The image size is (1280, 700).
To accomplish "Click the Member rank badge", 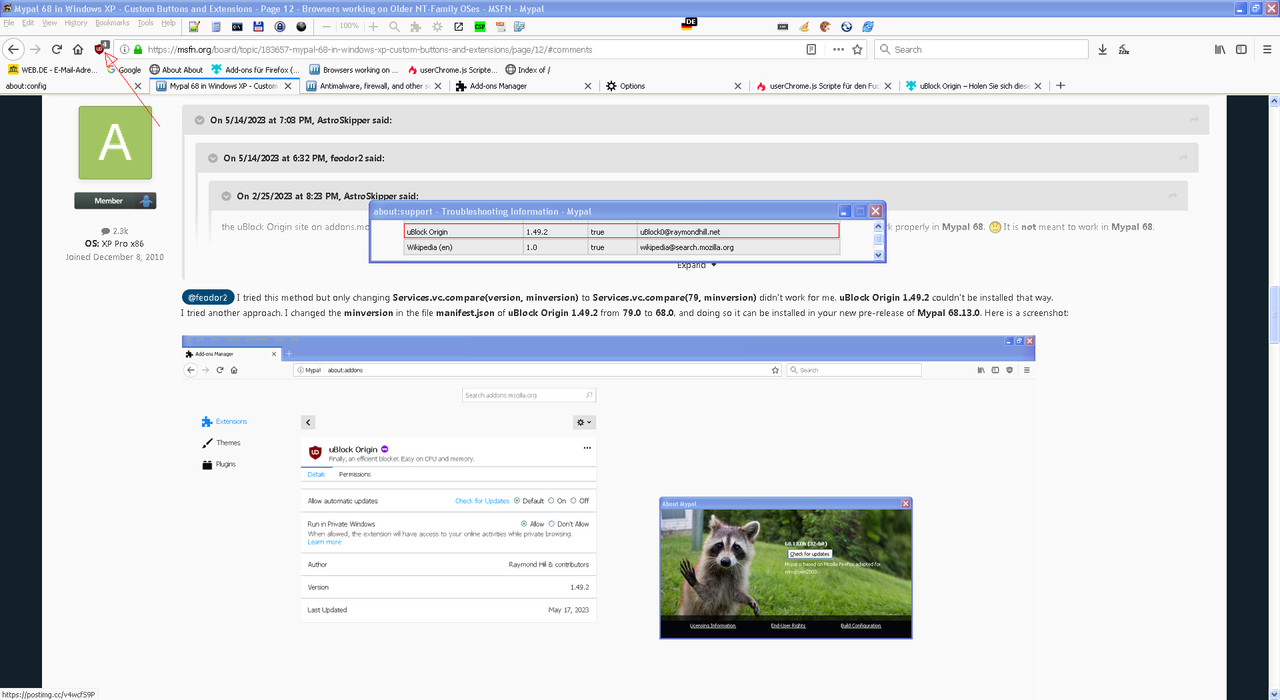I will (115, 201).
